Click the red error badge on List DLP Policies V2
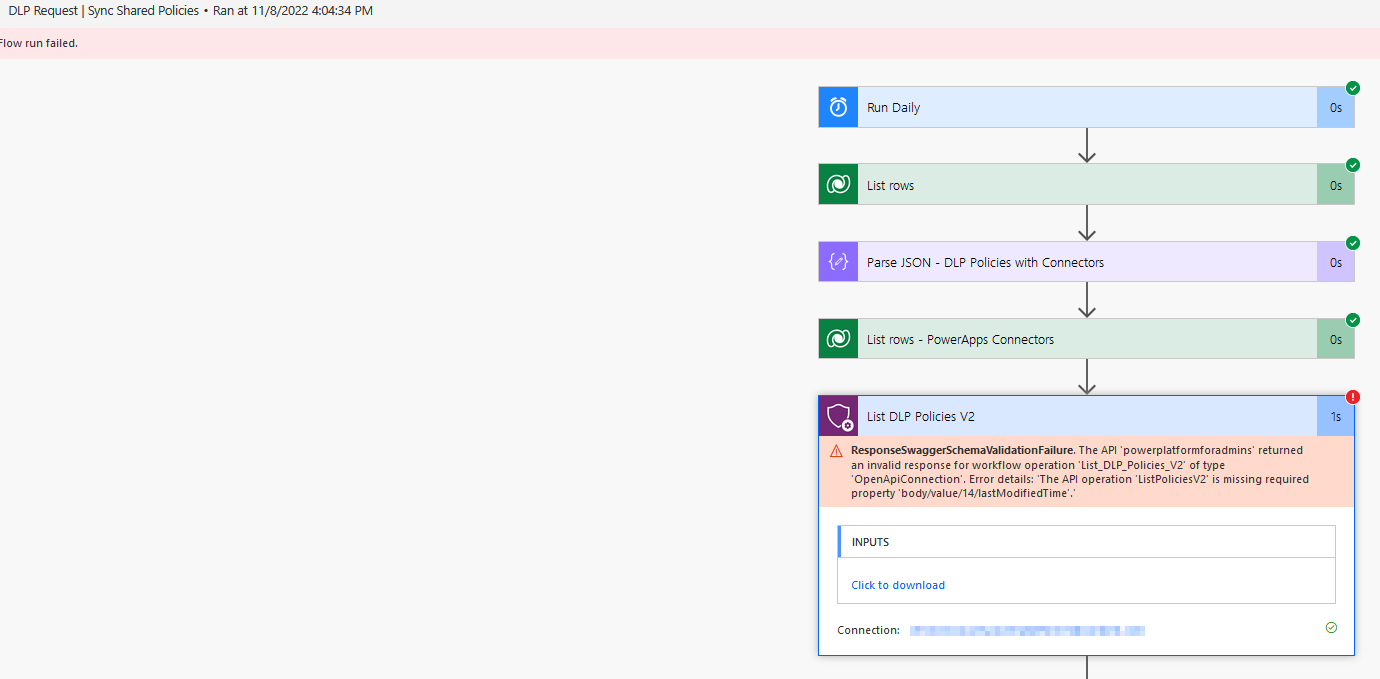1380x679 pixels. point(1352,396)
